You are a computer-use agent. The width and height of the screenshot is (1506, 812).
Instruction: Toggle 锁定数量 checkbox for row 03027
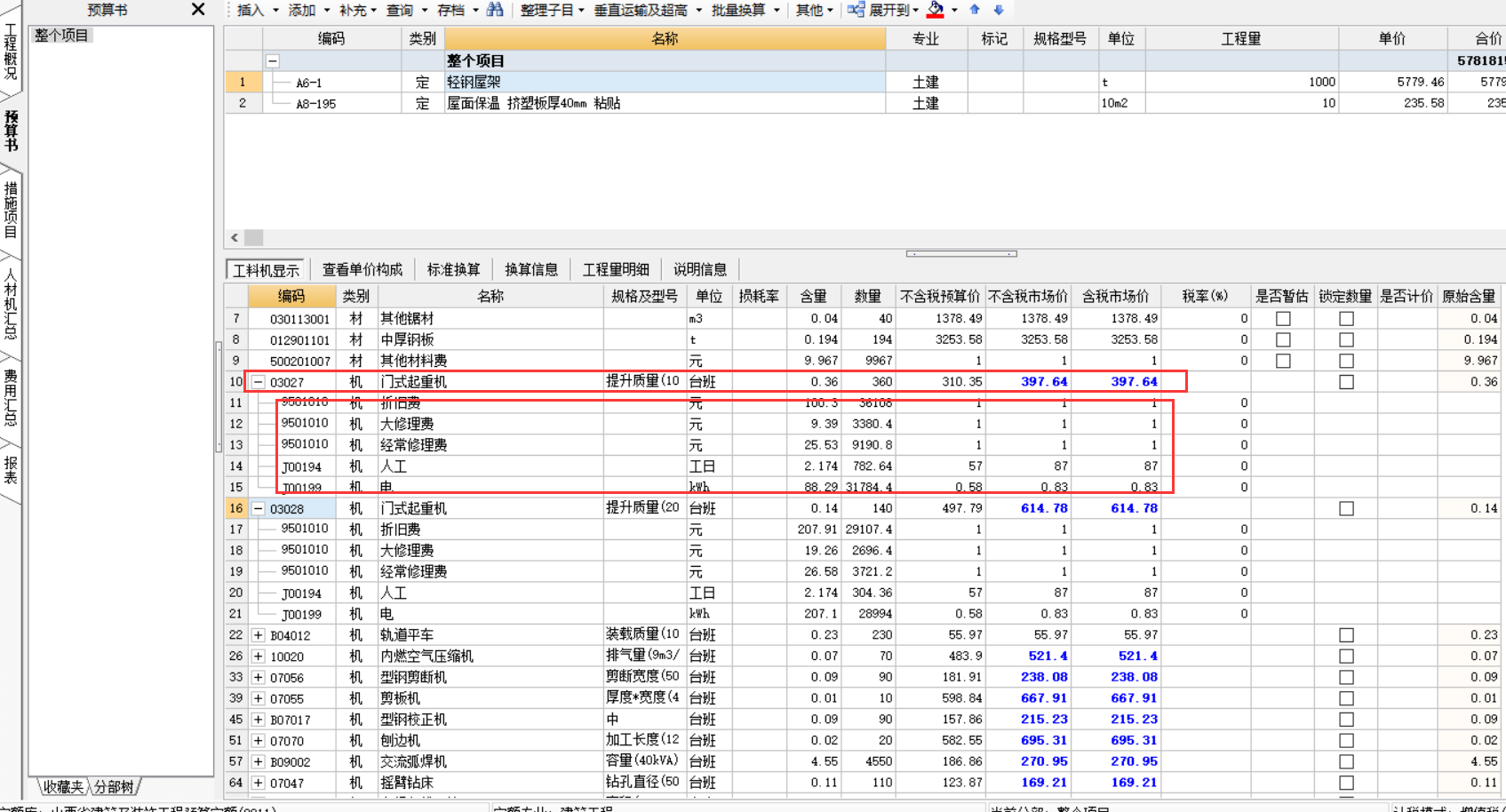pyautogui.click(x=1346, y=382)
